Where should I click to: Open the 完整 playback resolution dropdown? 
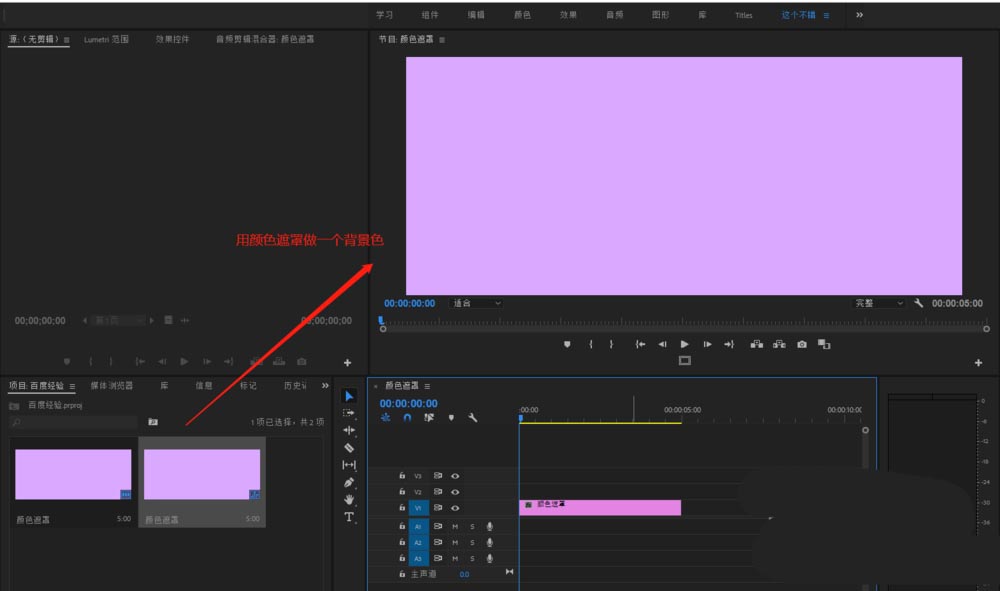[x=877, y=302]
